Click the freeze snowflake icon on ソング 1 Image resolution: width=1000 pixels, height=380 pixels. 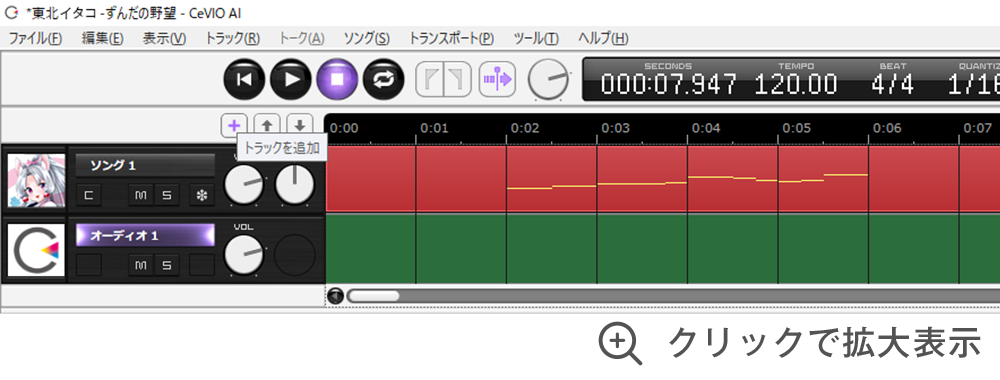(x=202, y=196)
